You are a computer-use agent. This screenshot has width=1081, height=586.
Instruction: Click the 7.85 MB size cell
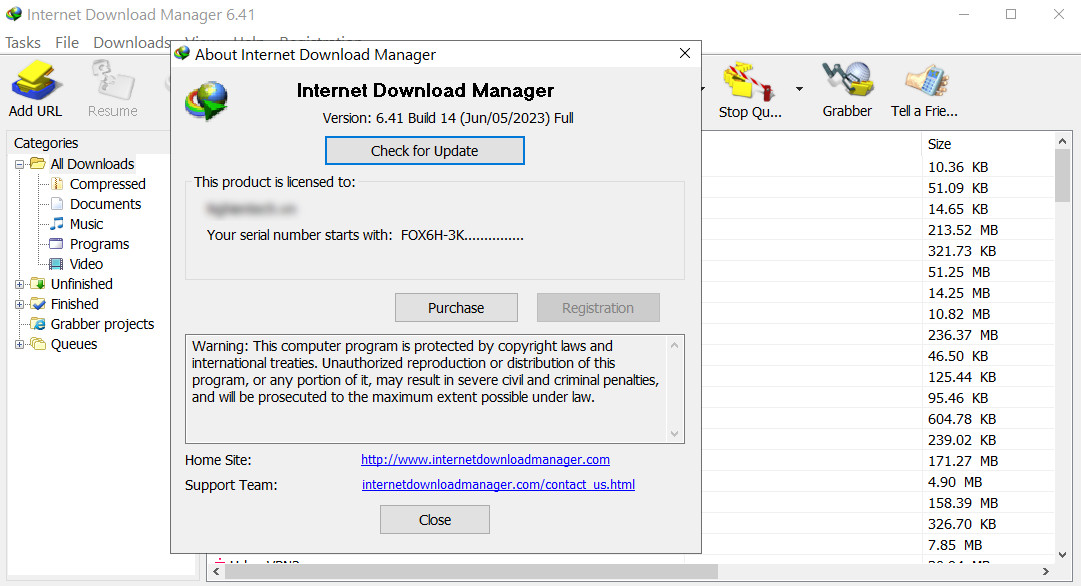coord(955,545)
